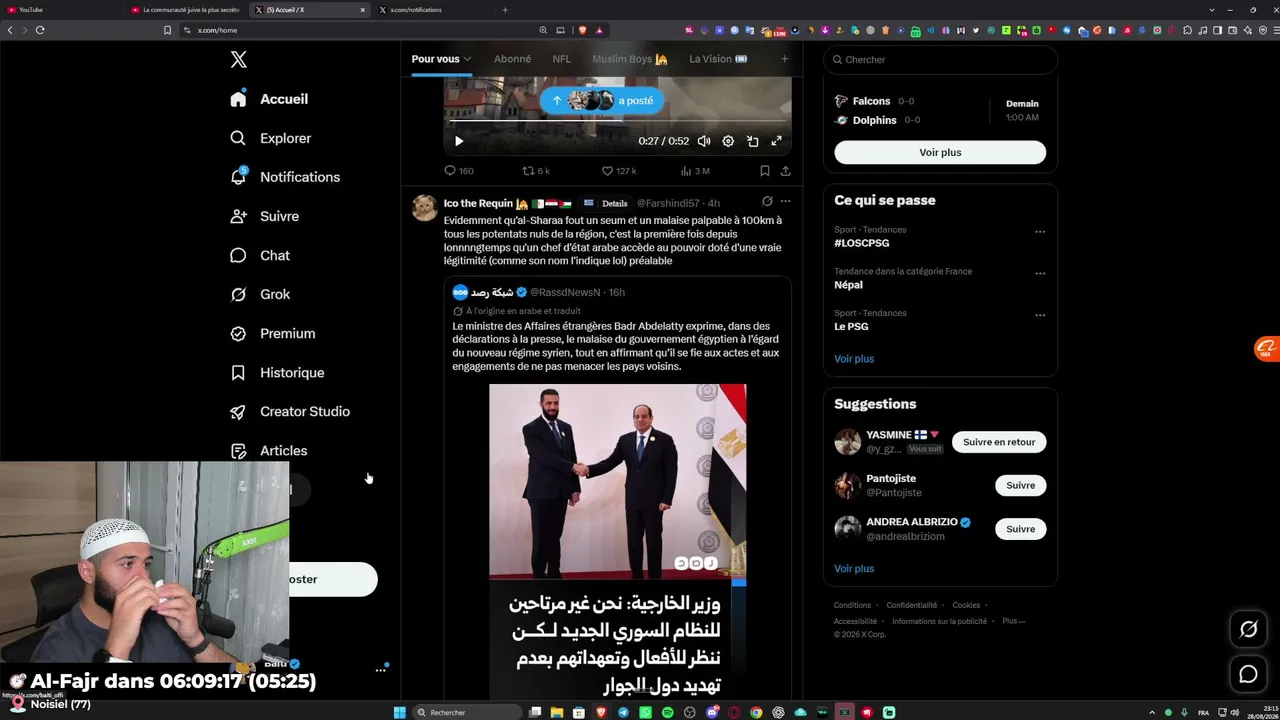1280x720 pixels.
Task: Seek the video using the progress bar
Action: coord(617,122)
